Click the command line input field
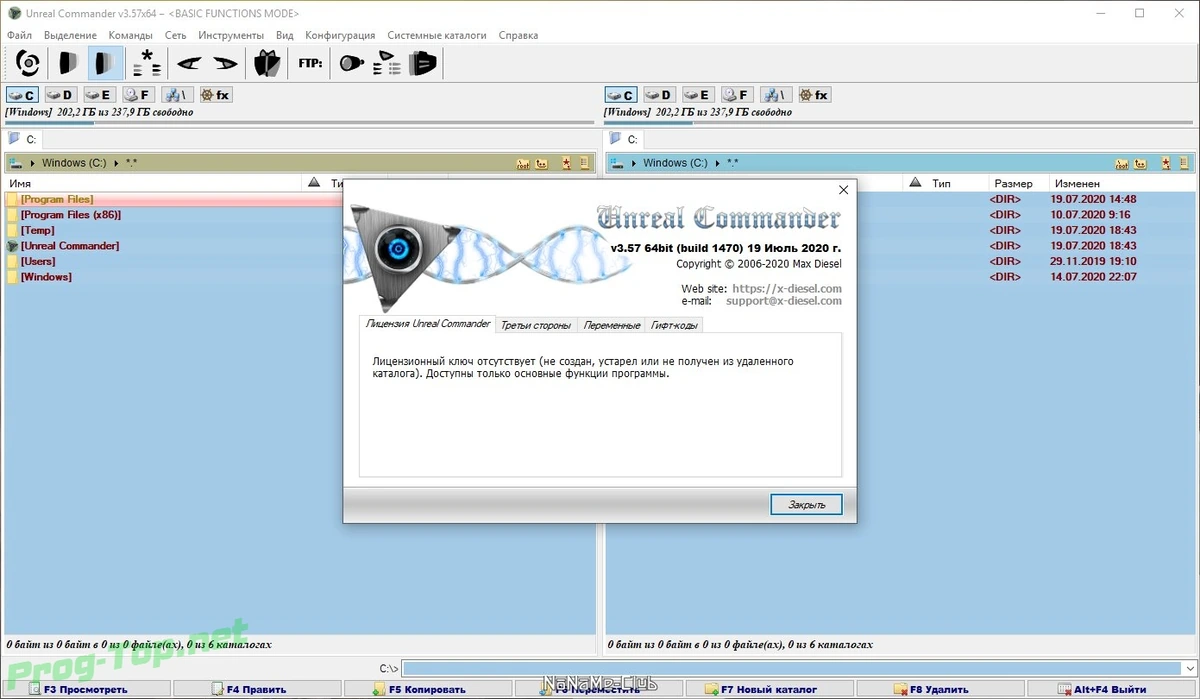Viewport: 1200px width, 699px height. pyautogui.click(x=799, y=668)
